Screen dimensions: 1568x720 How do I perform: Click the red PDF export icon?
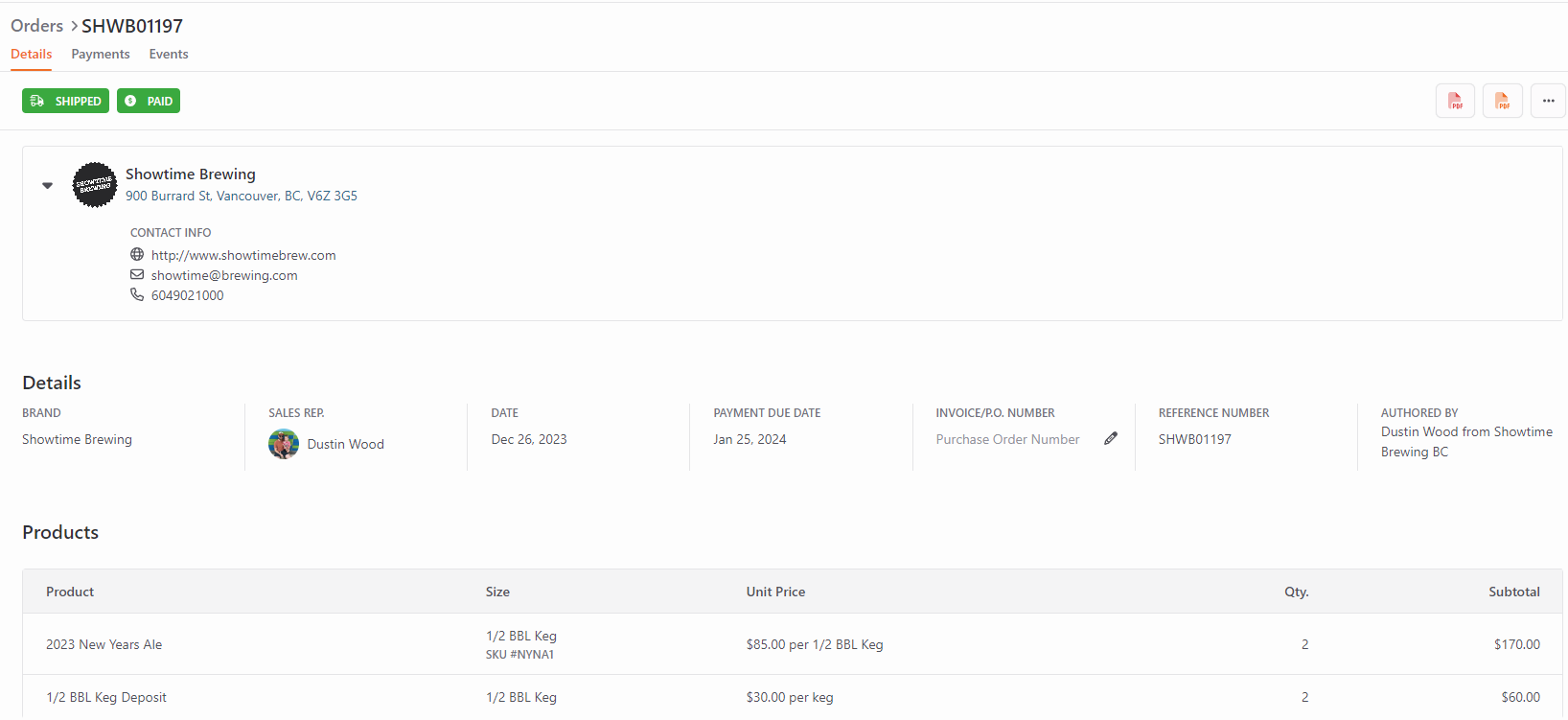click(1455, 101)
